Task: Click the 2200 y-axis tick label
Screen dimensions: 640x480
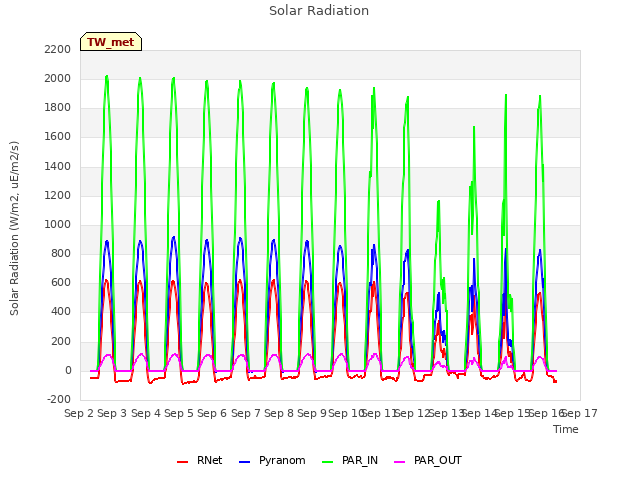Action: [x=58, y=49]
